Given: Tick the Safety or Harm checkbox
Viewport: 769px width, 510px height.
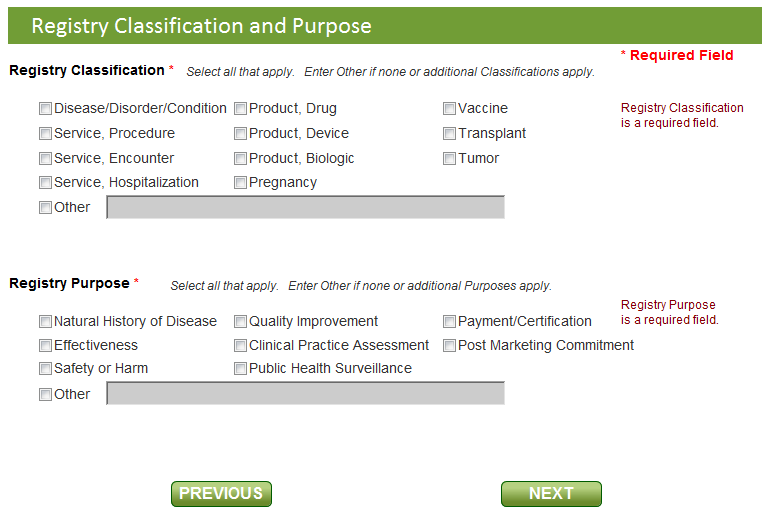Looking at the screenshot, I should 45,369.
